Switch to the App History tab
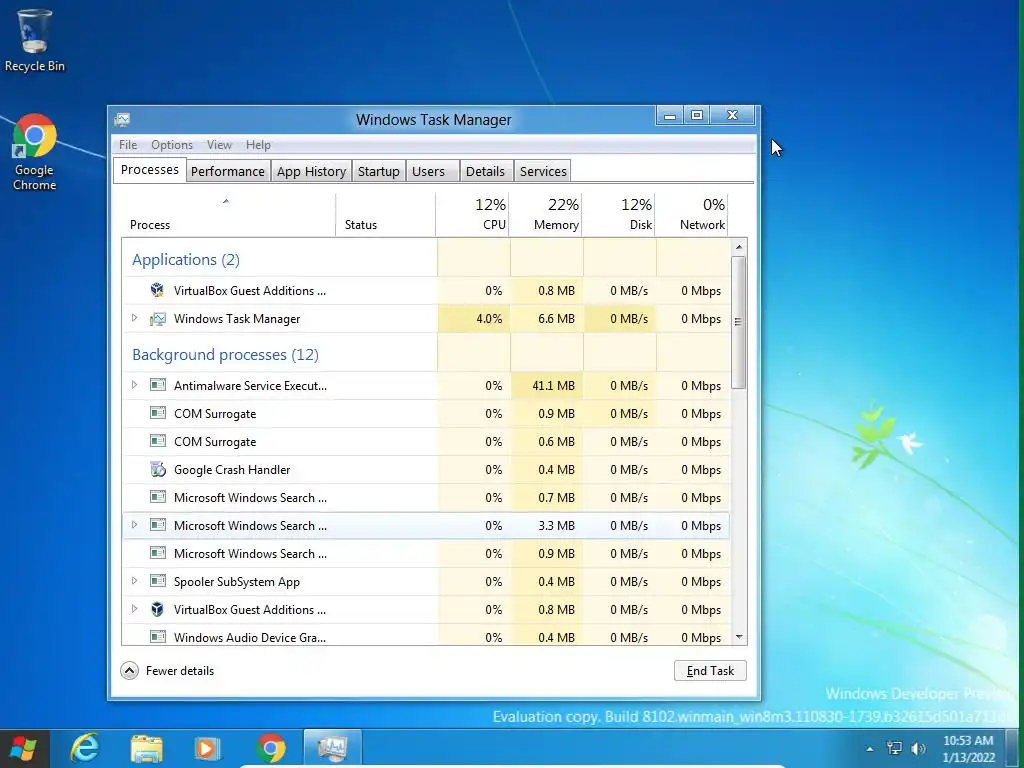Image resolution: width=1024 pixels, height=768 pixels. click(312, 171)
